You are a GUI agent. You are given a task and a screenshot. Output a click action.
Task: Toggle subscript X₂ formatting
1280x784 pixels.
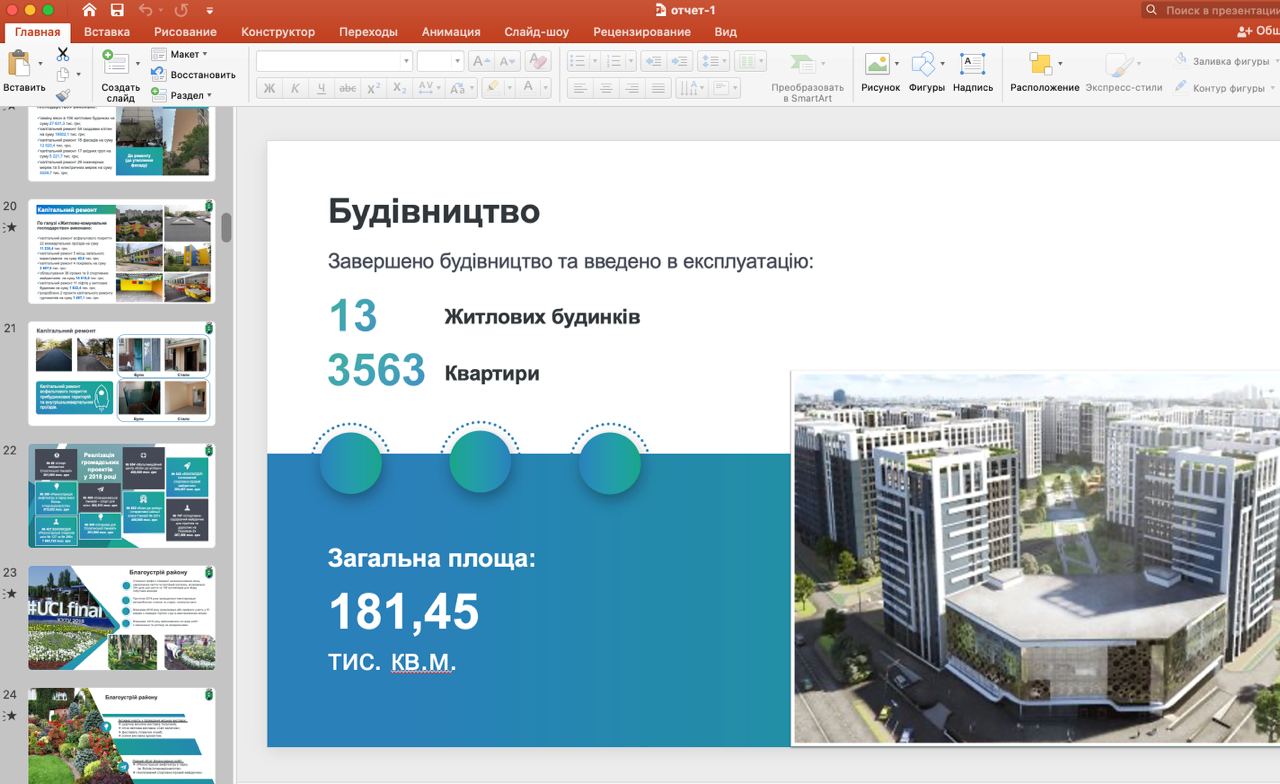coord(399,88)
